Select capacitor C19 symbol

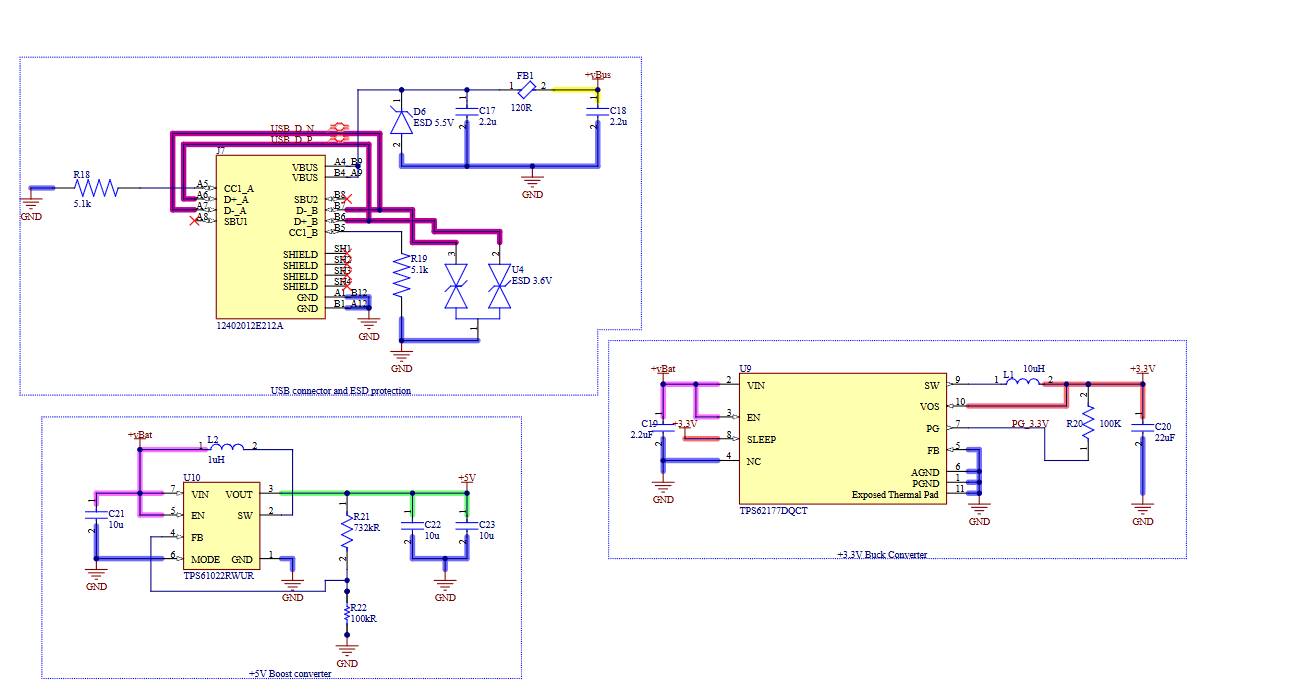[x=662, y=429]
